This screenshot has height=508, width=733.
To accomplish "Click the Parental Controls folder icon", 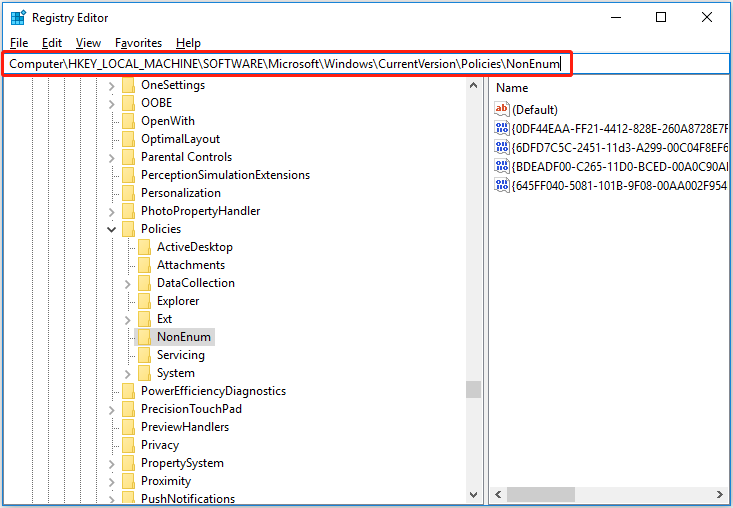I will tap(128, 157).
